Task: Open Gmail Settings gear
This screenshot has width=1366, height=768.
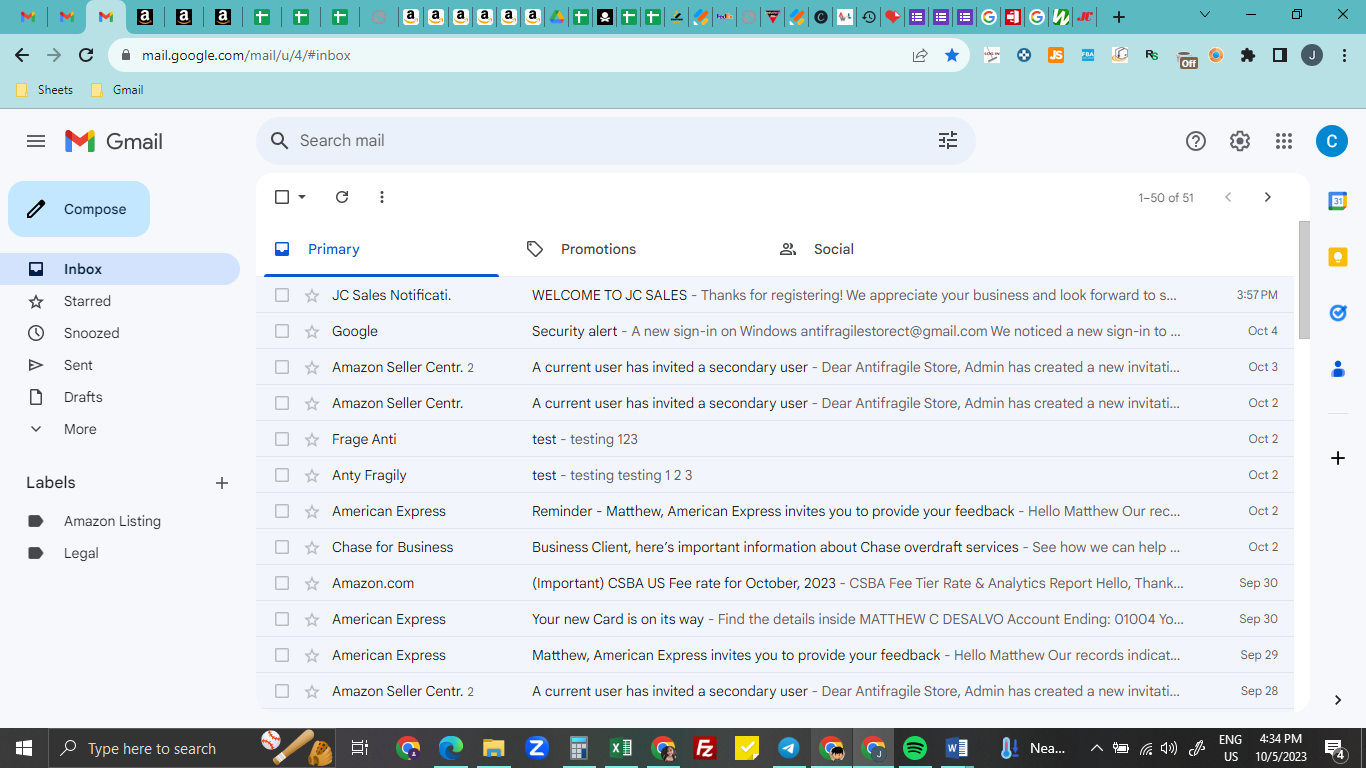Action: pyautogui.click(x=1240, y=141)
